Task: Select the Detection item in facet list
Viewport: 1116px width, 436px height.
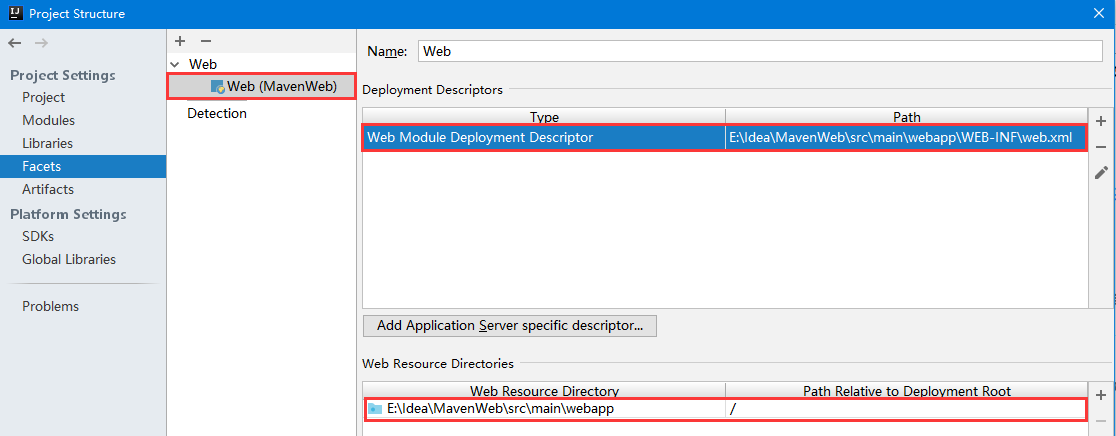Action: click(217, 113)
